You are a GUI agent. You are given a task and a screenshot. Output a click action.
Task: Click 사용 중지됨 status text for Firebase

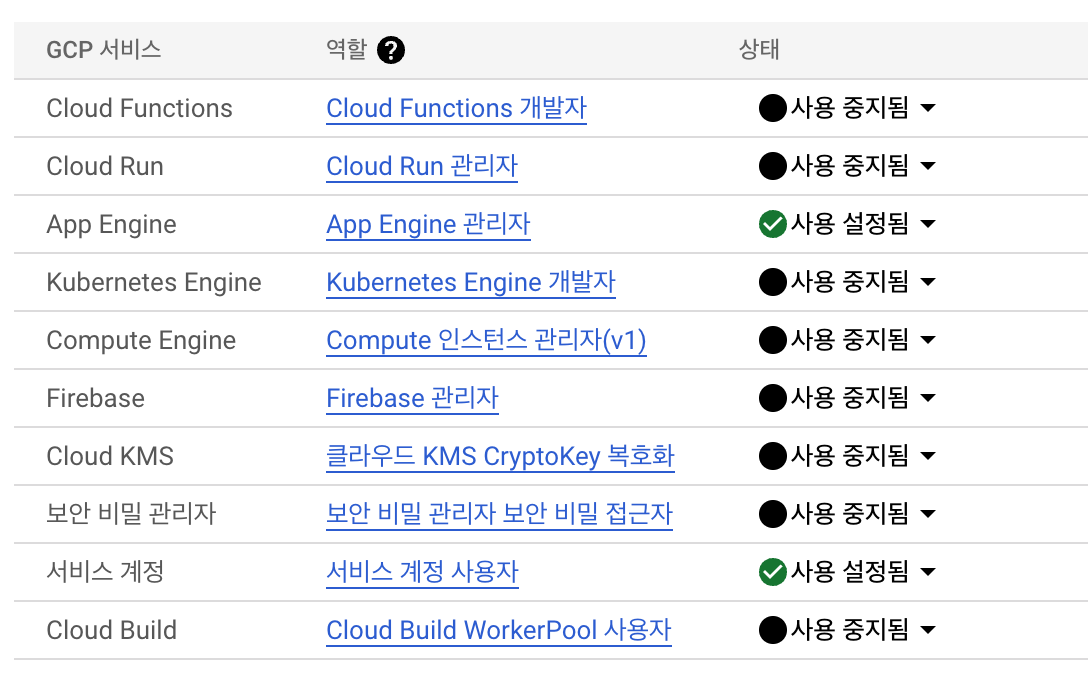[850, 398]
